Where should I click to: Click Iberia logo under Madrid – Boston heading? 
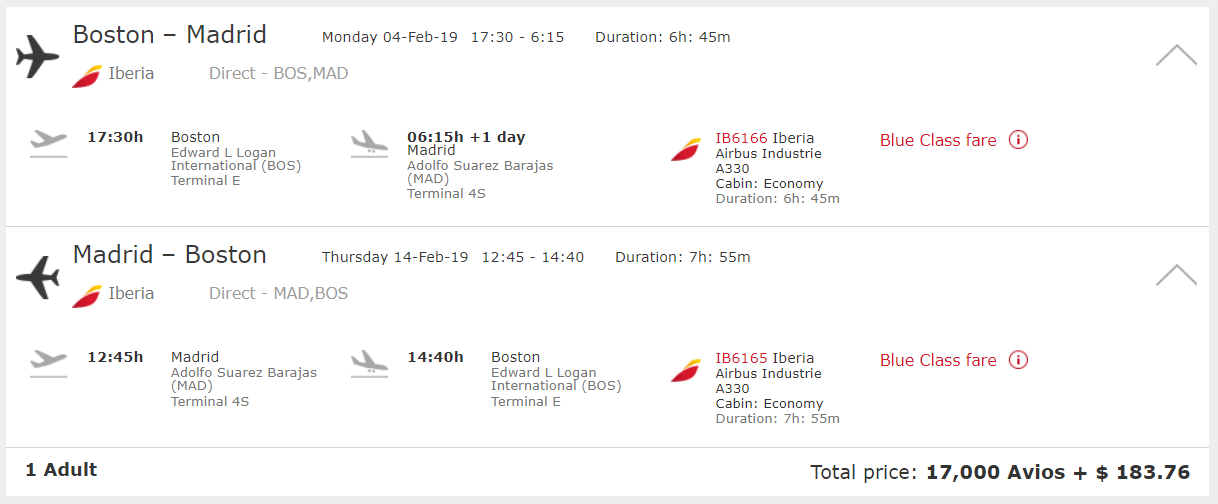(x=87, y=295)
